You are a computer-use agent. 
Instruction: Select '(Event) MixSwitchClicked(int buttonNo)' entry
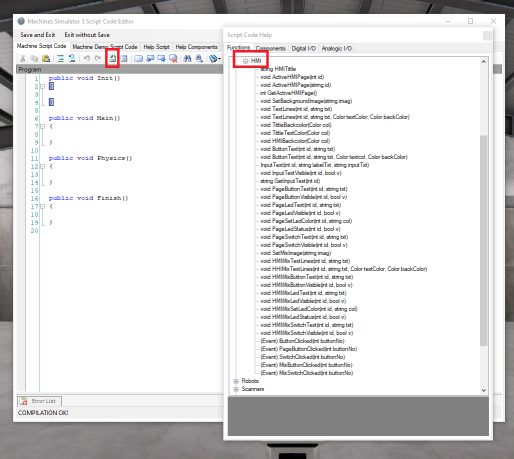pyautogui.click(x=307, y=373)
